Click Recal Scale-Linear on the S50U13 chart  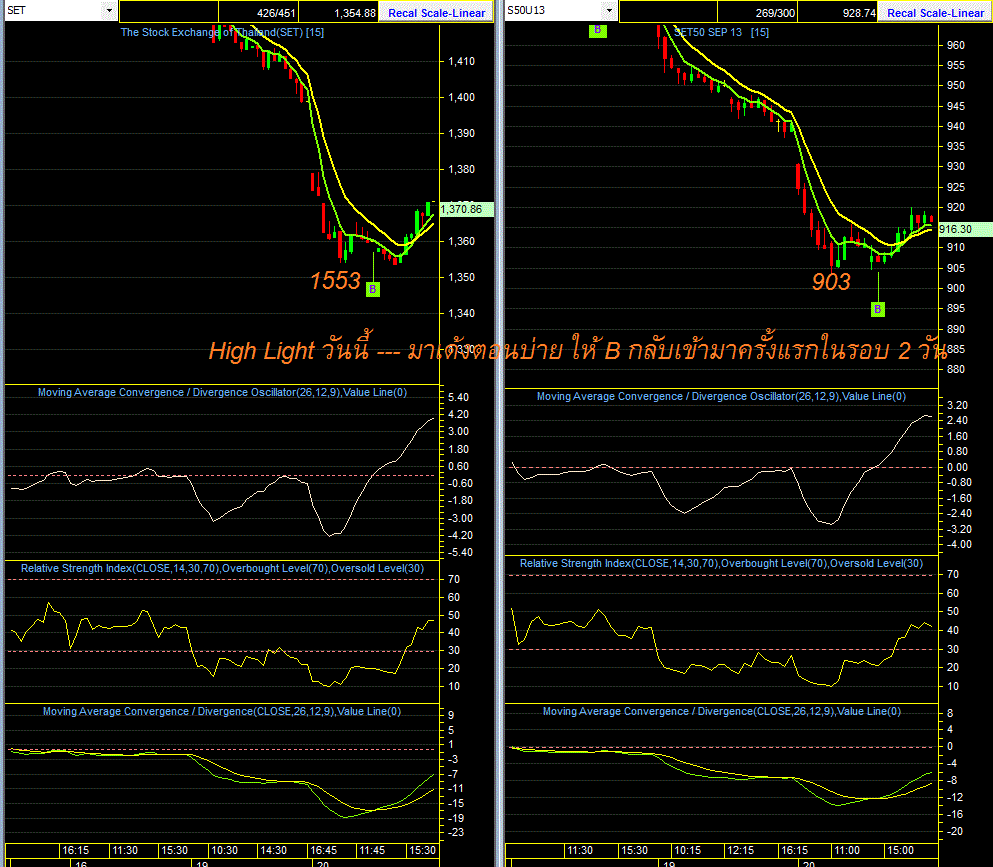pyautogui.click(x=935, y=13)
